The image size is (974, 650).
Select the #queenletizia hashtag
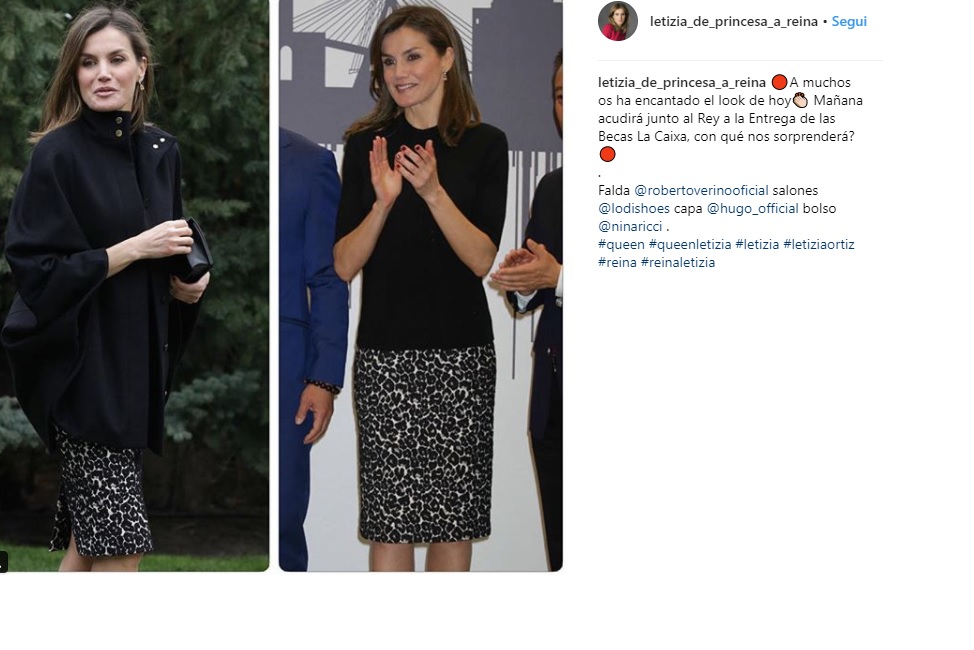coord(690,245)
